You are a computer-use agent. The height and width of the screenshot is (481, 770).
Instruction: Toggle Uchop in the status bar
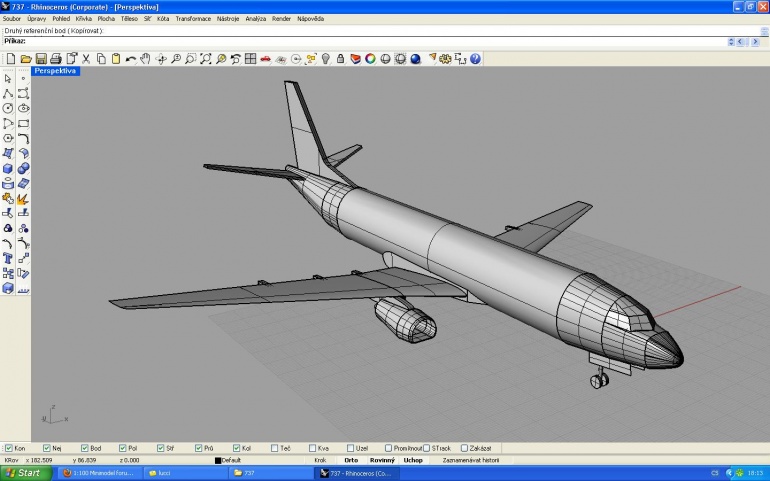[x=413, y=460]
